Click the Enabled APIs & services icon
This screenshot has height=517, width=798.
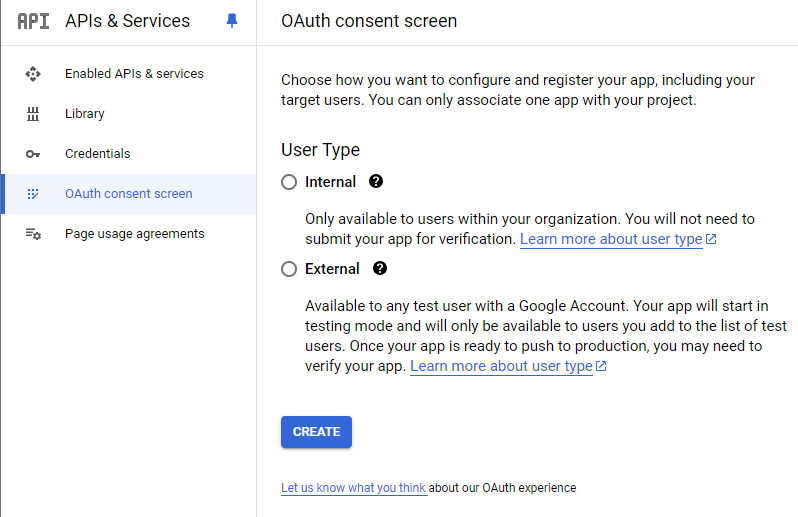click(33, 74)
